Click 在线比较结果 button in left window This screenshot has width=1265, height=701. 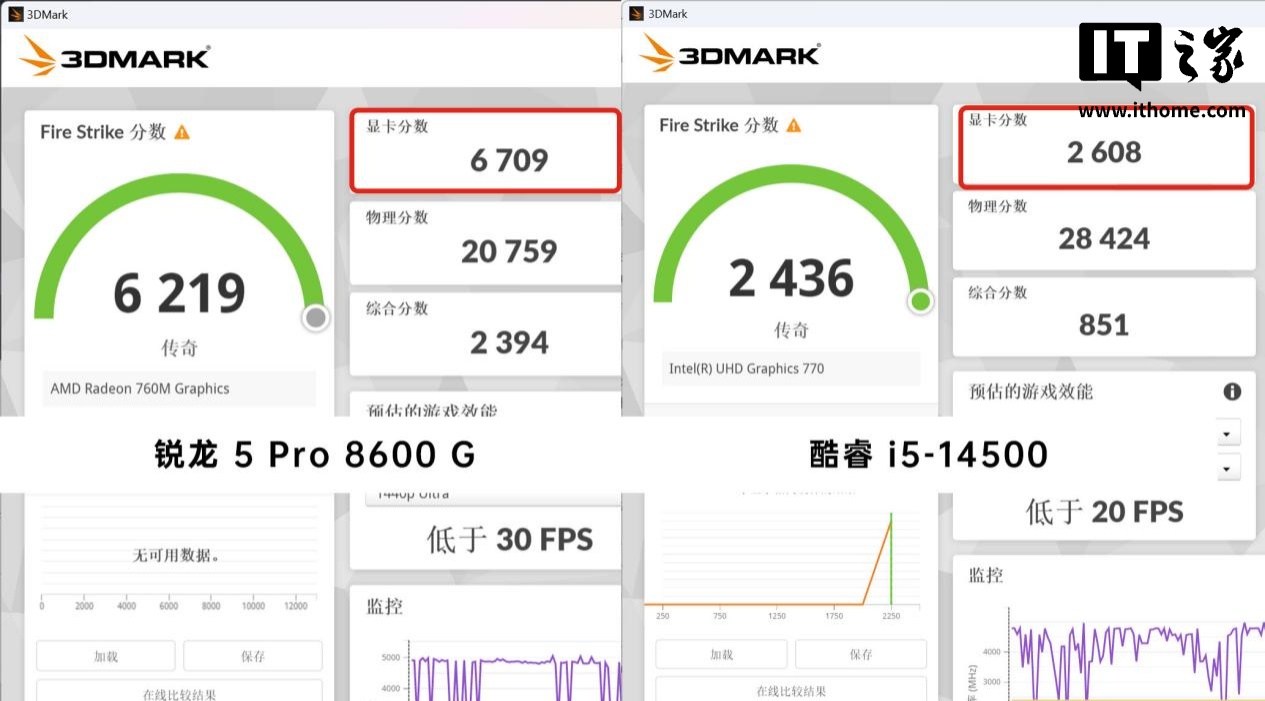coord(179,690)
